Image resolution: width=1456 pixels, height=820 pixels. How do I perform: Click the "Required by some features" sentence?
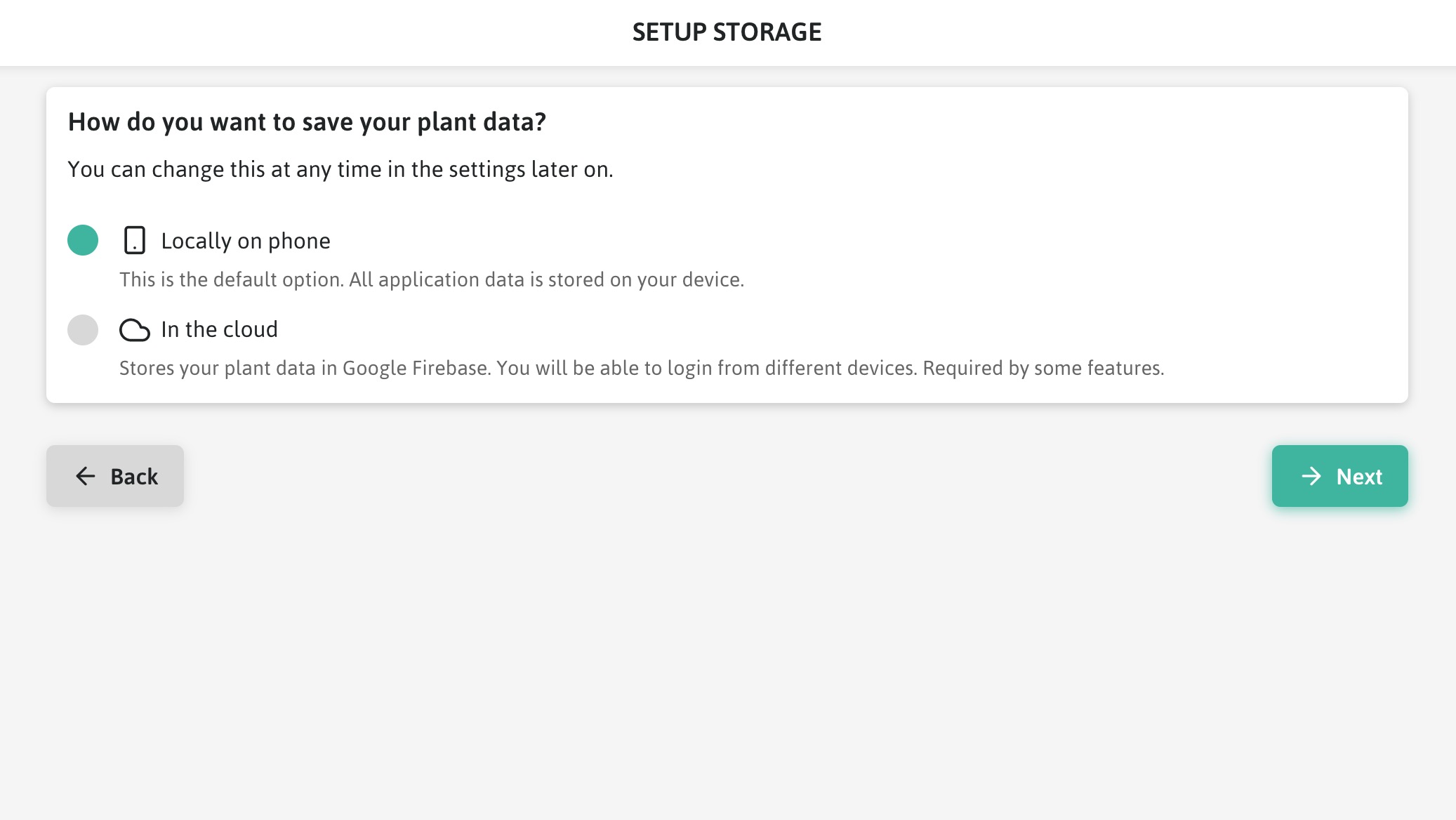coord(1043,368)
